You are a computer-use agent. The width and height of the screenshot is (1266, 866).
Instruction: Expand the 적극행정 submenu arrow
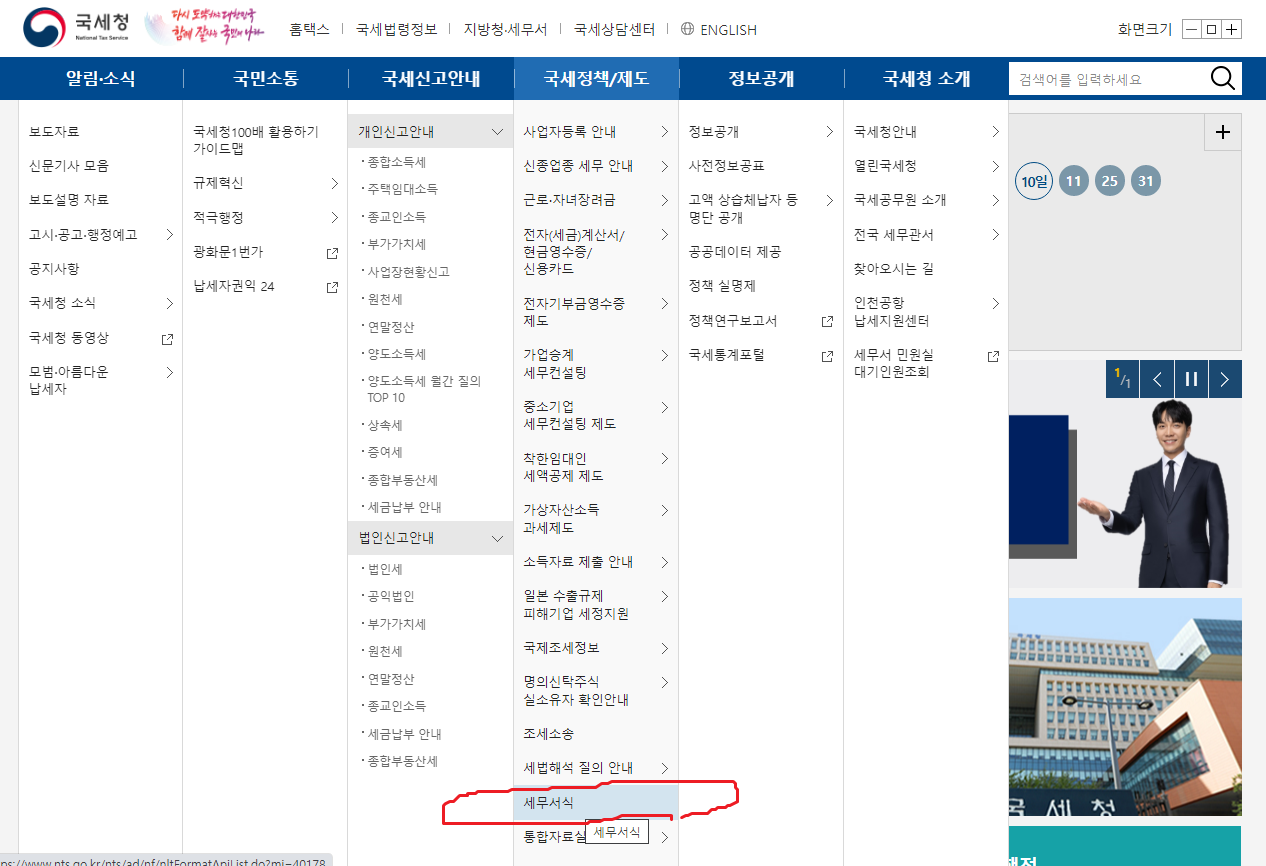point(336,217)
